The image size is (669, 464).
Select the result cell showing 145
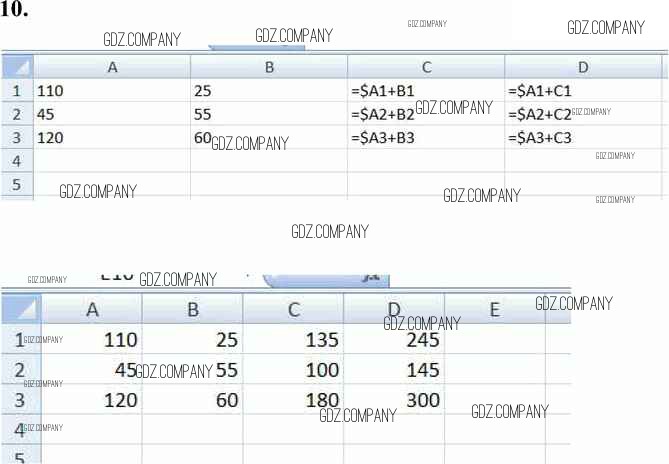pos(394,371)
